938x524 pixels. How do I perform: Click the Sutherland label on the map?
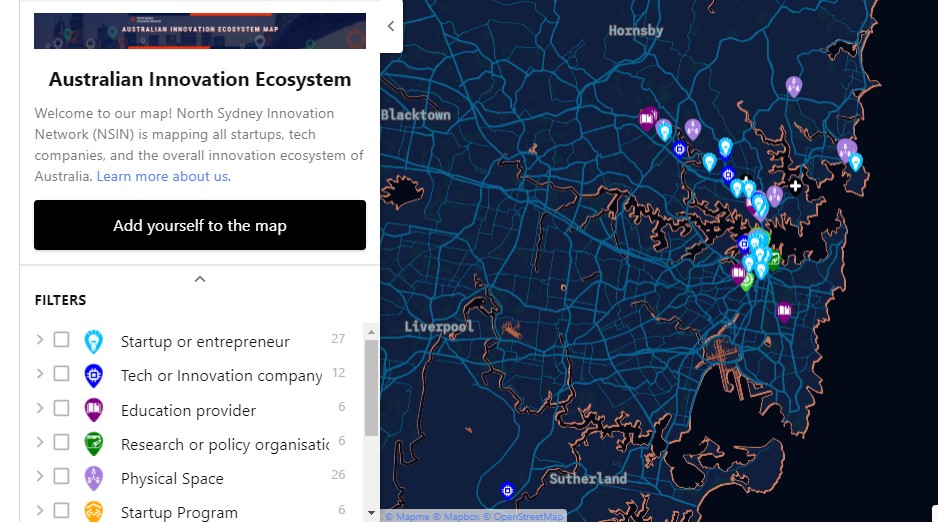588,479
